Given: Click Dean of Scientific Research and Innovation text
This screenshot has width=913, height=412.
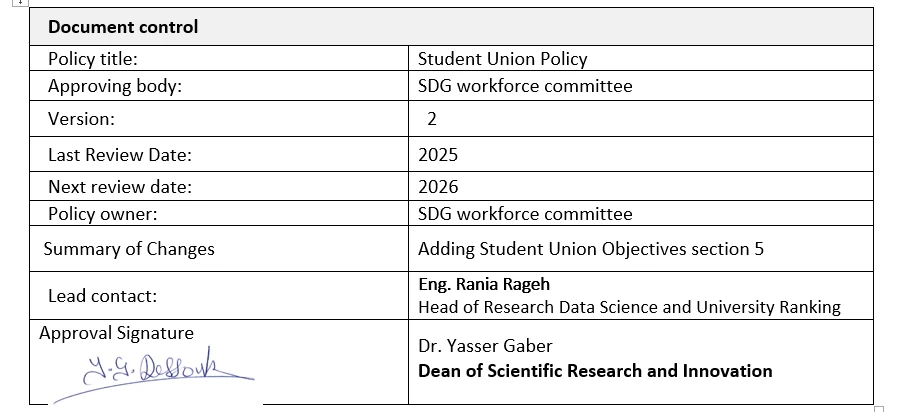Looking at the screenshot, I should click(x=595, y=371).
